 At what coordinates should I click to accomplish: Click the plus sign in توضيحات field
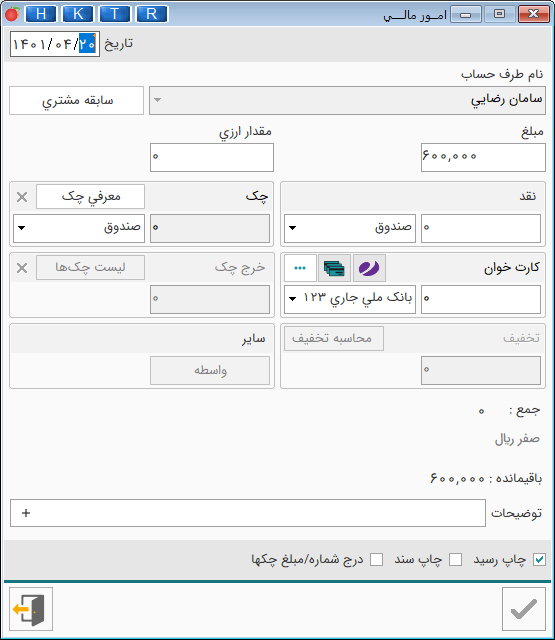[26, 513]
